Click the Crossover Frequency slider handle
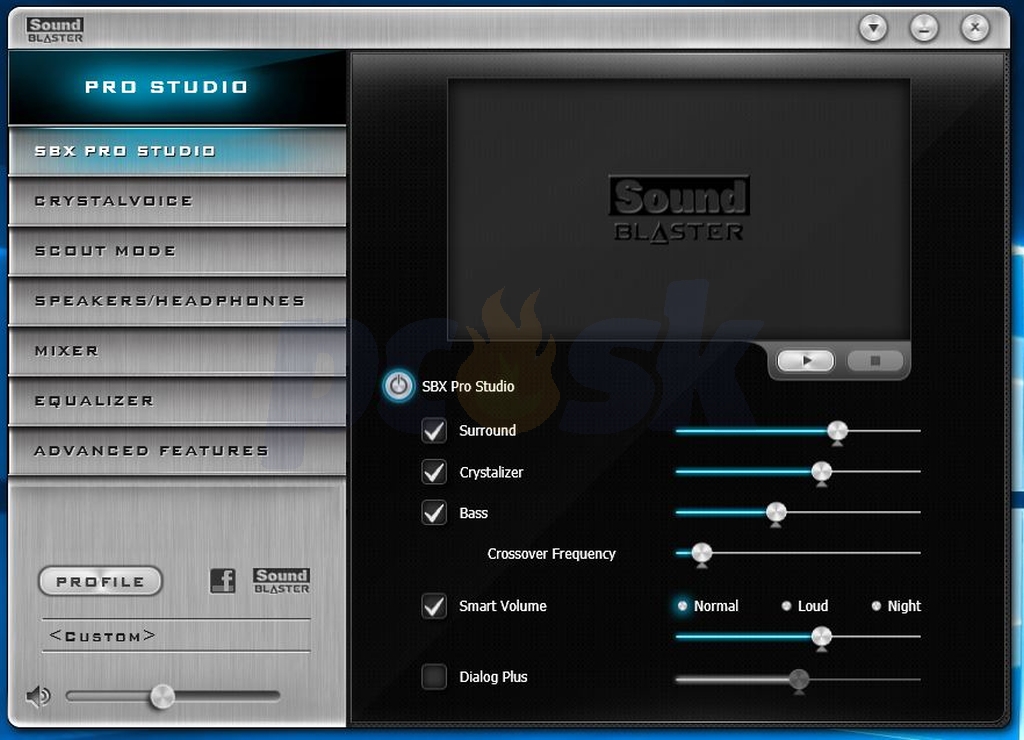 coord(701,554)
